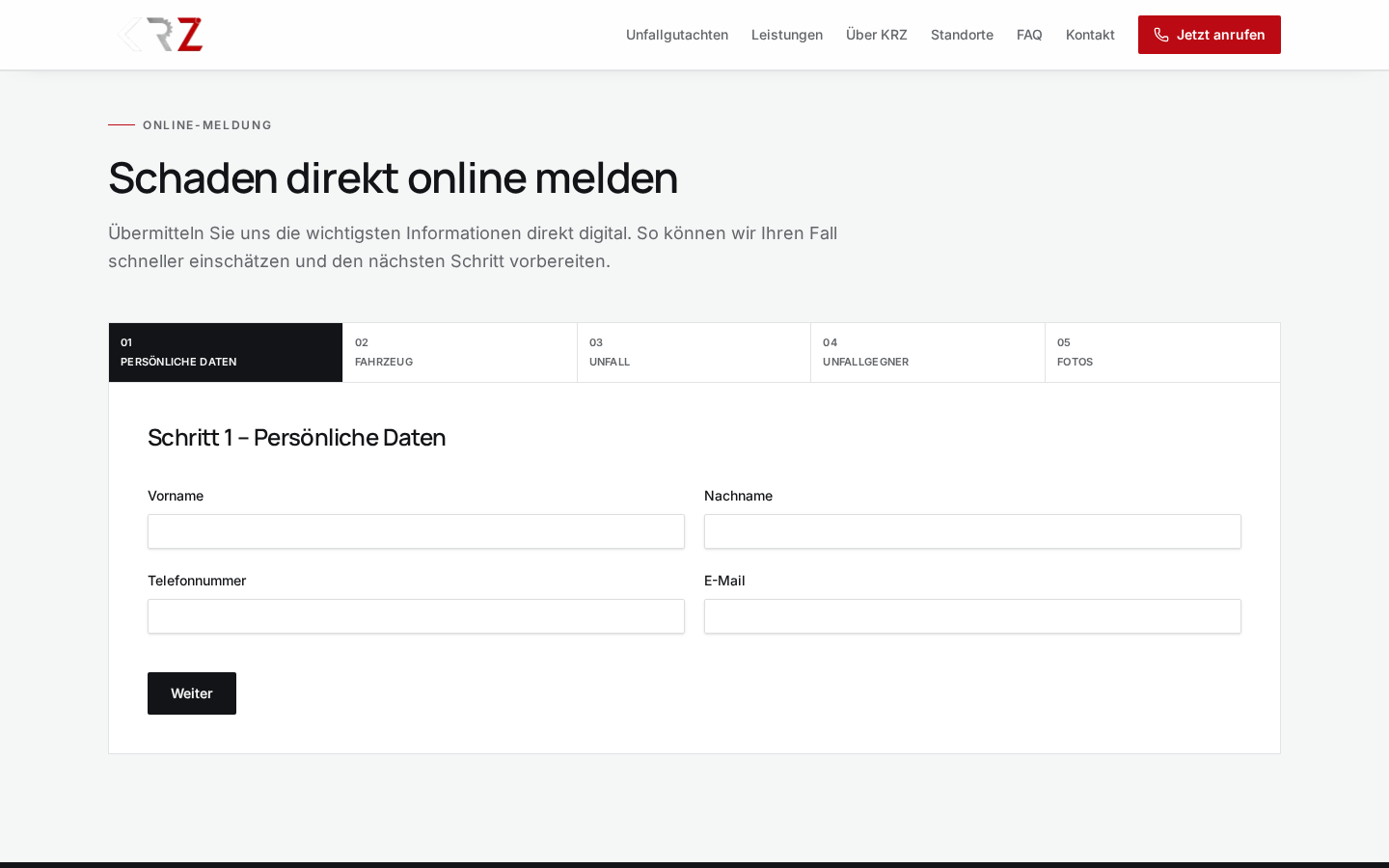The width and height of the screenshot is (1389, 868).
Task: Click the 'Schritt 1 – Persönliche Daten' heading
Action: tap(296, 437)
